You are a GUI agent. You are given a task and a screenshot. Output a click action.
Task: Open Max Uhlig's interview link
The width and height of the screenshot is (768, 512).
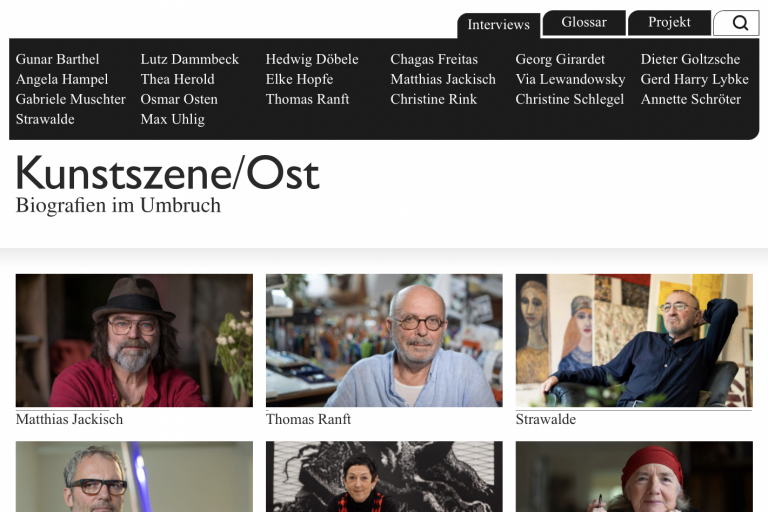pyautogui.click(x=172, y=120)
